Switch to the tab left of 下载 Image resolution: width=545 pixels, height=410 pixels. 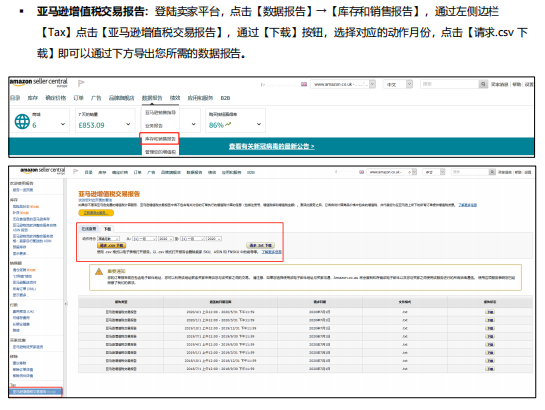(x=89, y=229)
